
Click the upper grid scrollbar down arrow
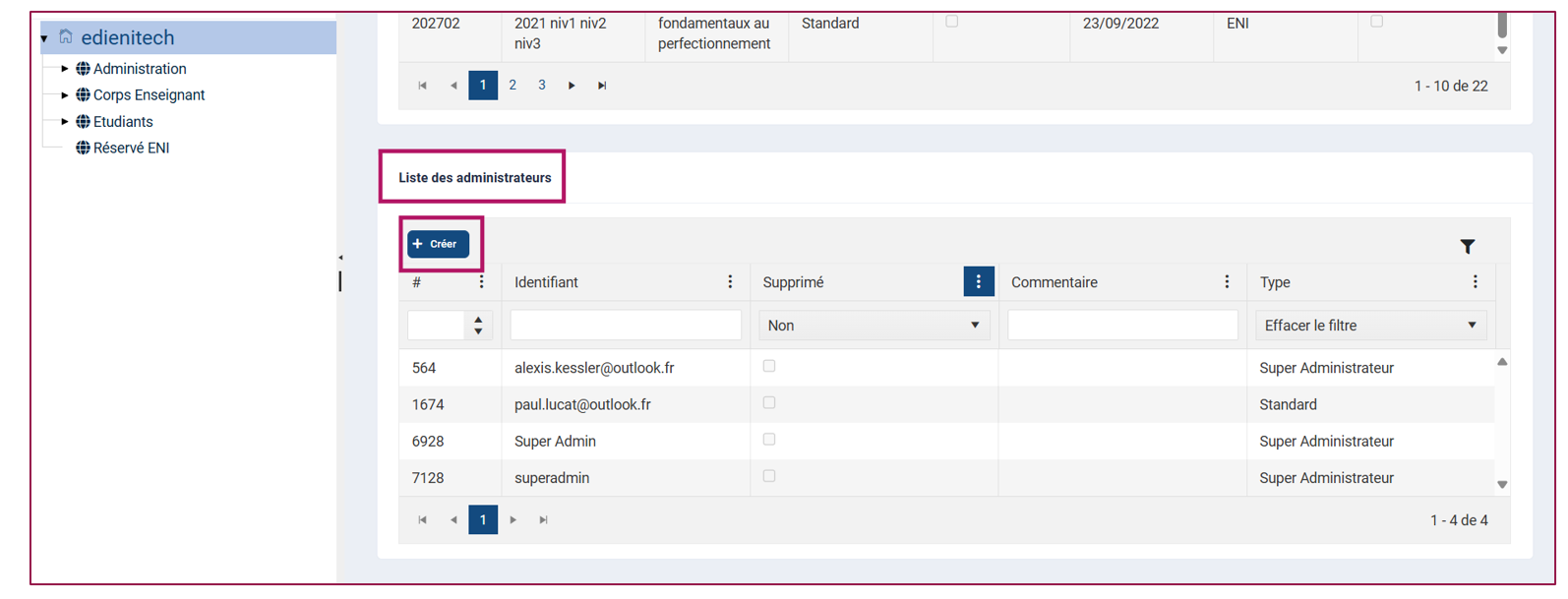pos(1502,50)
